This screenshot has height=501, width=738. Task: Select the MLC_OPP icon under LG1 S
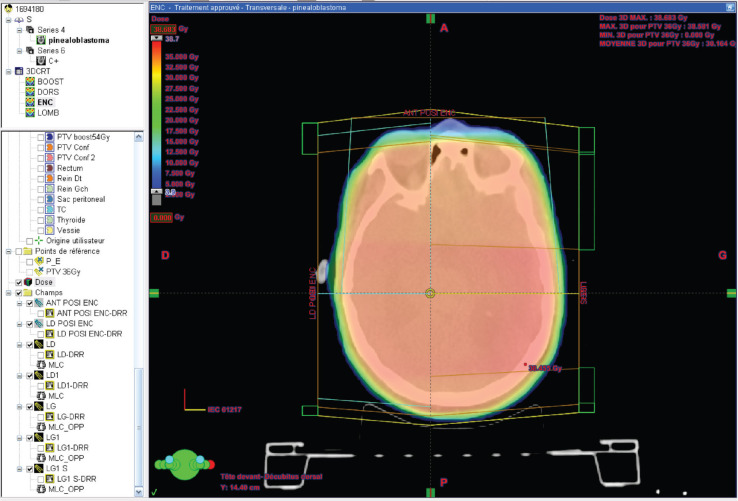(x=41, y=489)
